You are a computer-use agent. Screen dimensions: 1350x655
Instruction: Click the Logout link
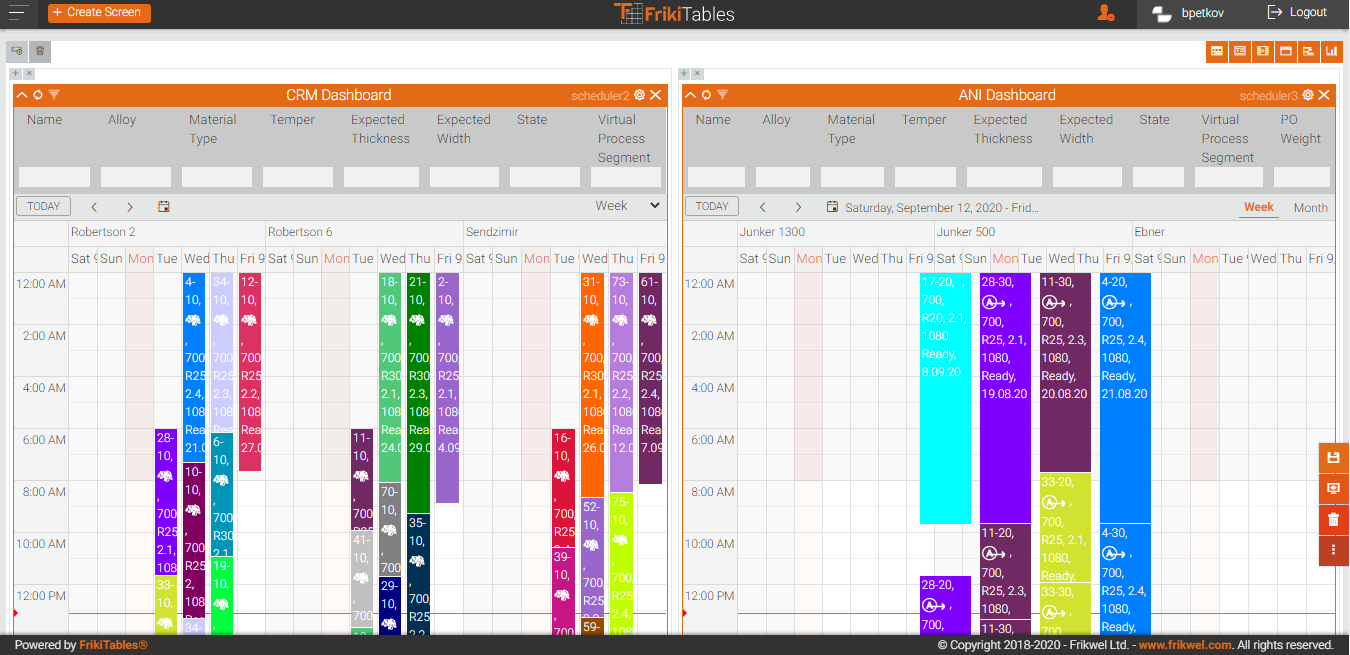(x=1297, y=13)
